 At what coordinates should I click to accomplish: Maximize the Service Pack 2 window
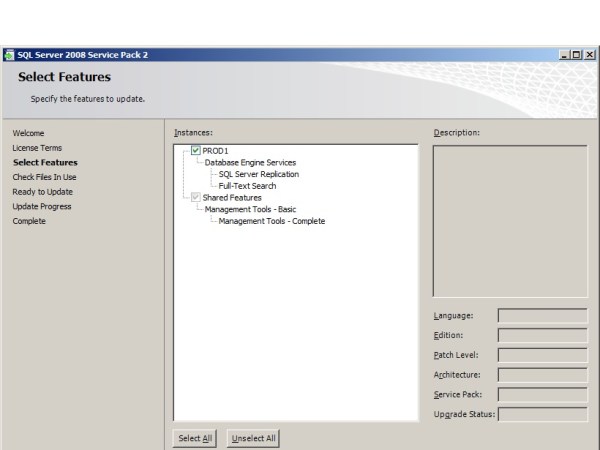(x=577, y=55)
